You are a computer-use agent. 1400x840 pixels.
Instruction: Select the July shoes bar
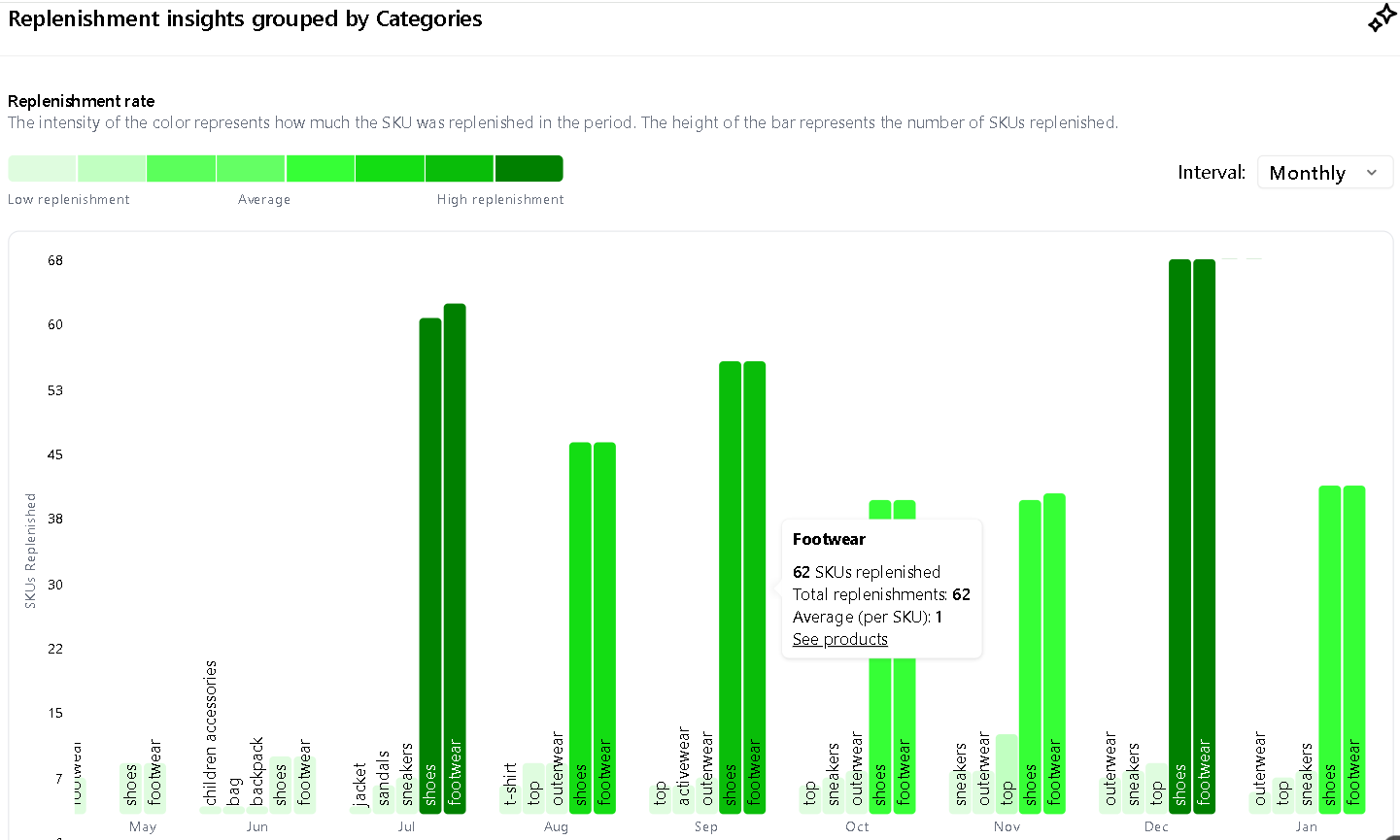pyautogui.click(x=430, y=563)
